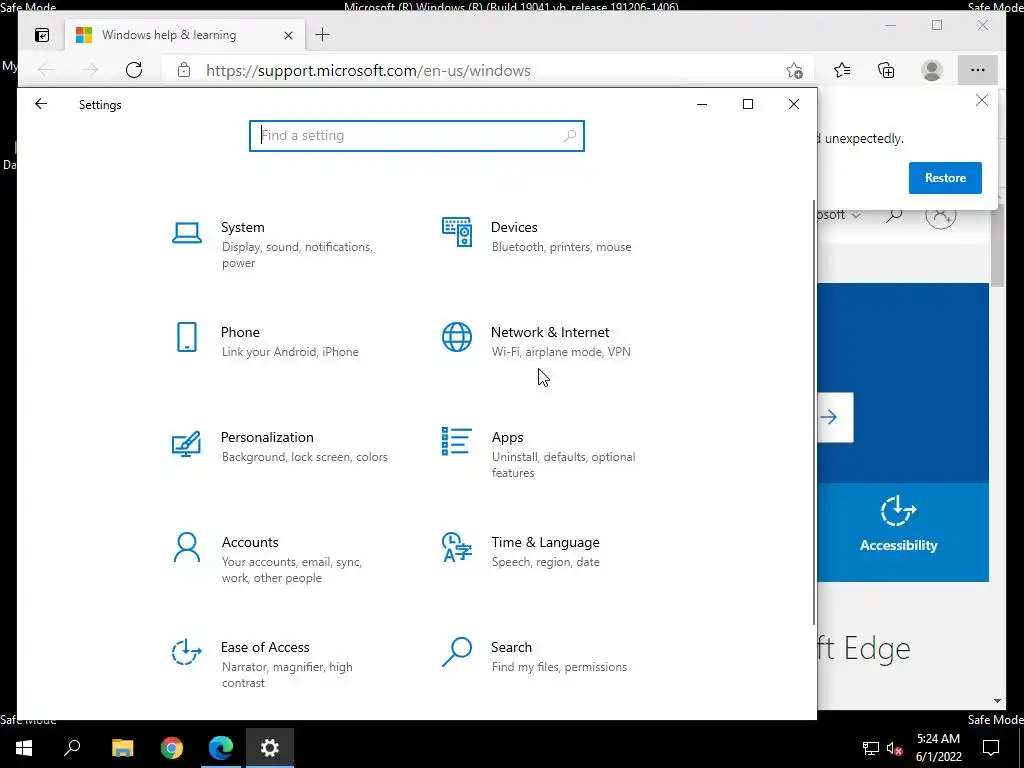
Task: Maximize the Settings window
Action: click(x=748, y=104)
